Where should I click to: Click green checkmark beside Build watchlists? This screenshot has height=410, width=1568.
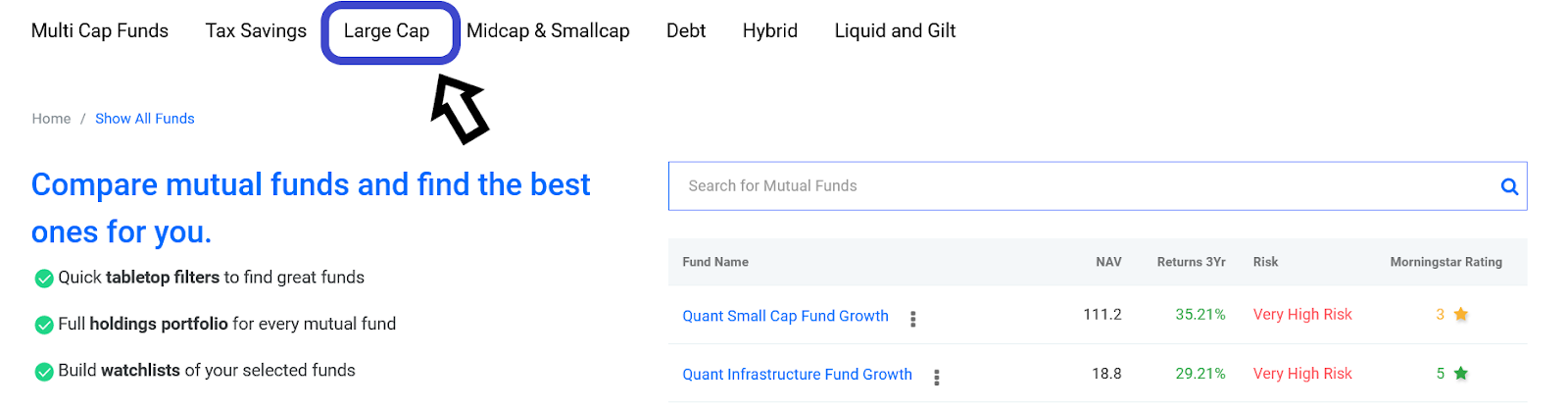tap(44, 372)
